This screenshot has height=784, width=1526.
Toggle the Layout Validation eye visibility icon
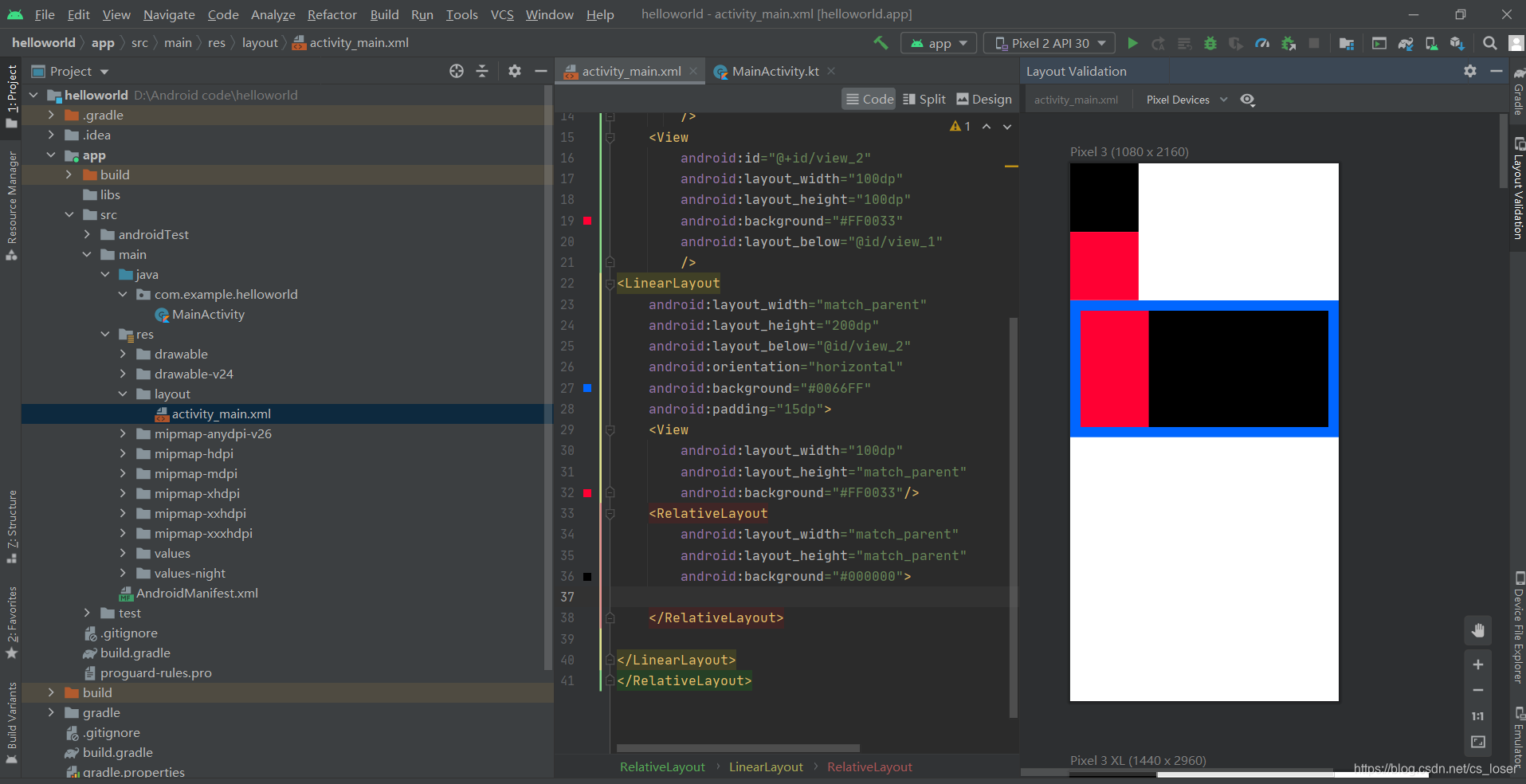pyautogui.click(x=1248, y=100)
